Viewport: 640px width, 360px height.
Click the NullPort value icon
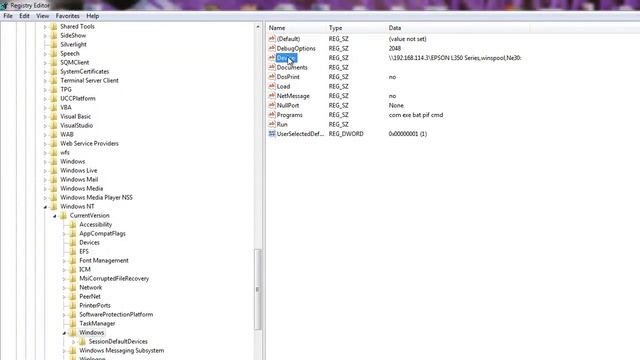[x=272, y=105]
